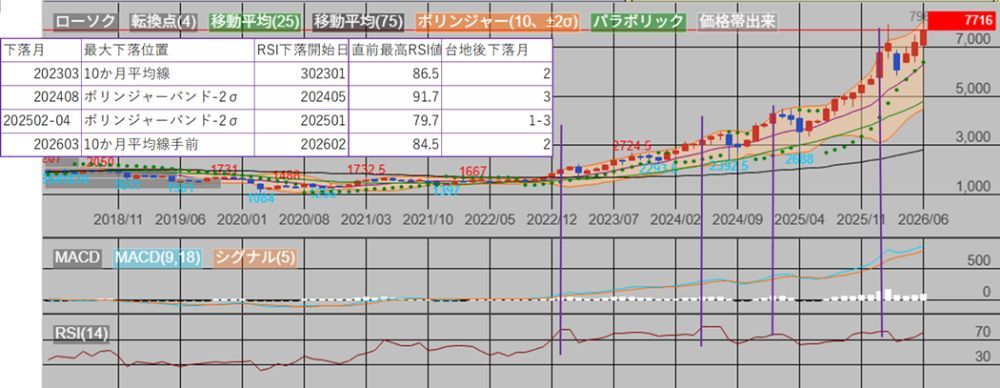Click the 202501 start date cell
Image resolution: width=1000 pixels, height=388 pixels.
click(301, 121)
